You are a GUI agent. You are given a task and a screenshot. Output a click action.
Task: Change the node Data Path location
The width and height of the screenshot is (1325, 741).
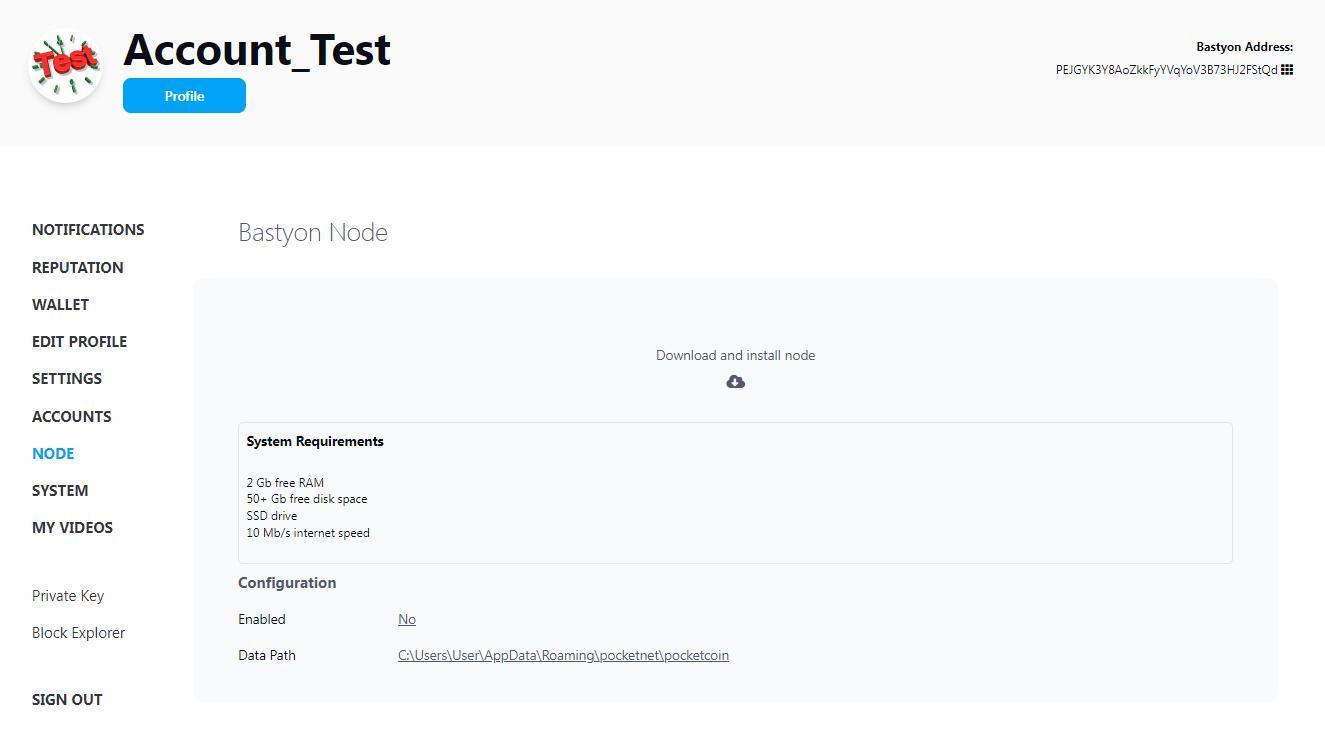563,655
